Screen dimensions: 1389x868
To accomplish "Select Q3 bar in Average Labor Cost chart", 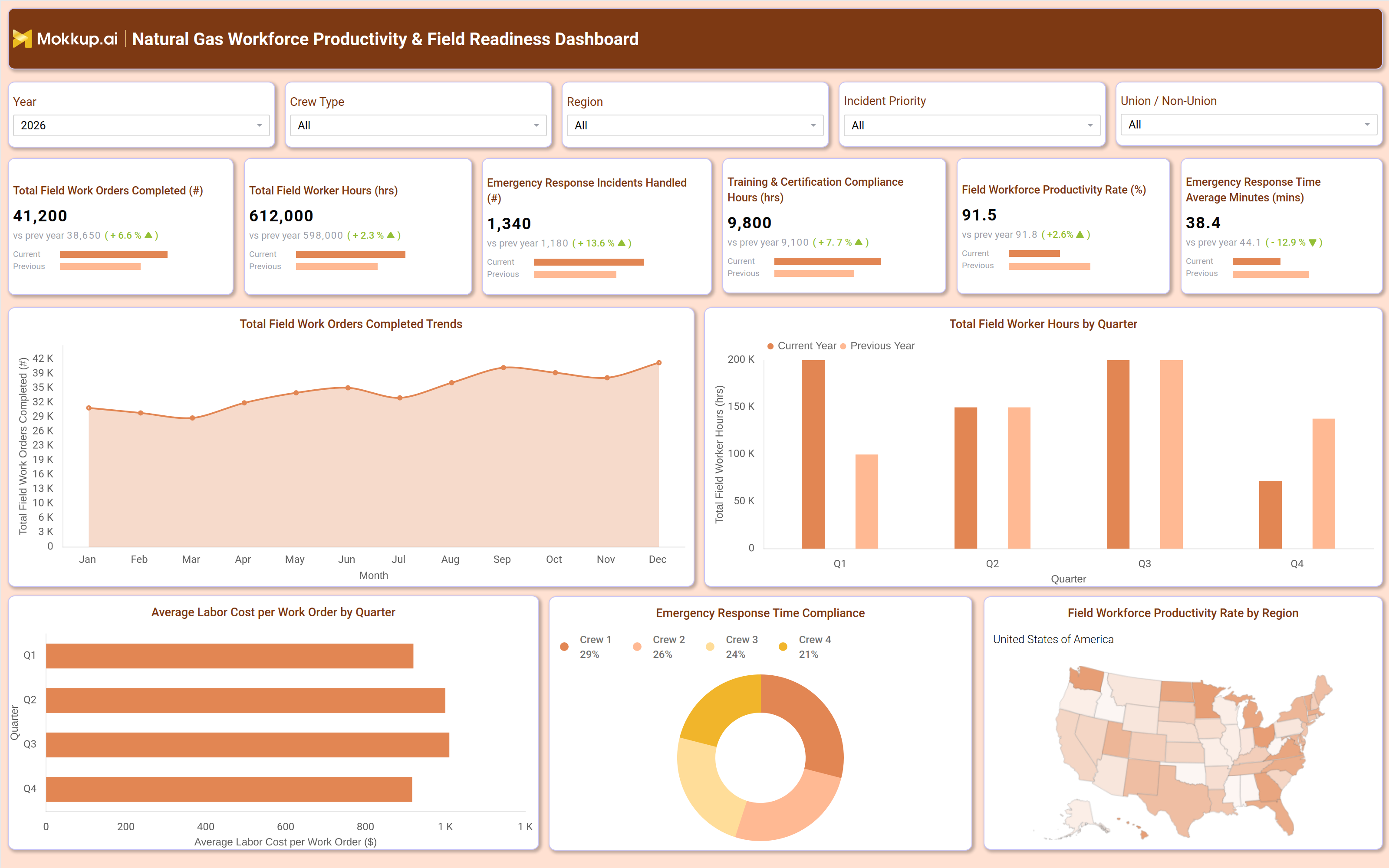I will click(247, 745).
